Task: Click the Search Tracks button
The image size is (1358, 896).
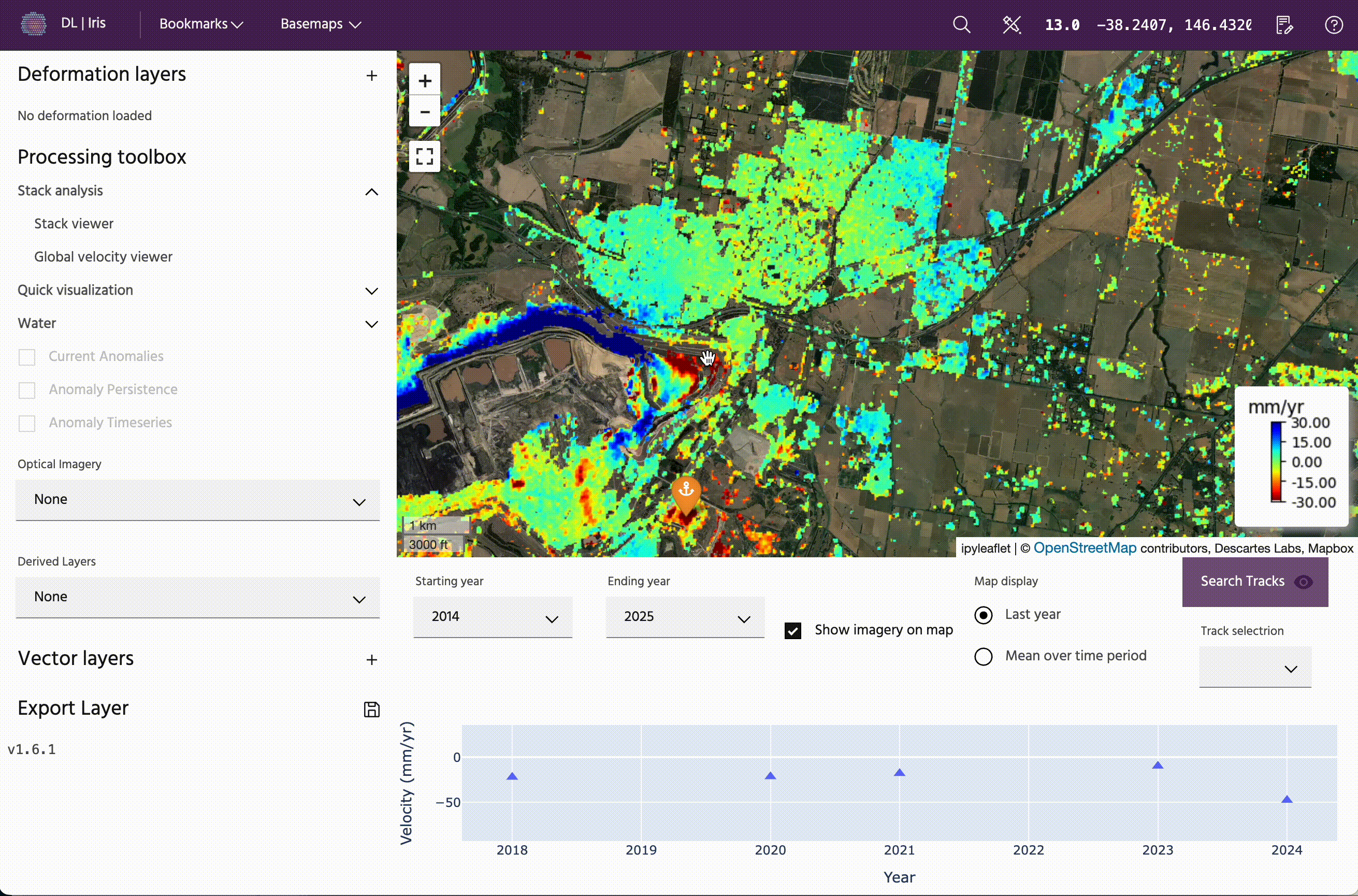Action: tap(1254, 581)
